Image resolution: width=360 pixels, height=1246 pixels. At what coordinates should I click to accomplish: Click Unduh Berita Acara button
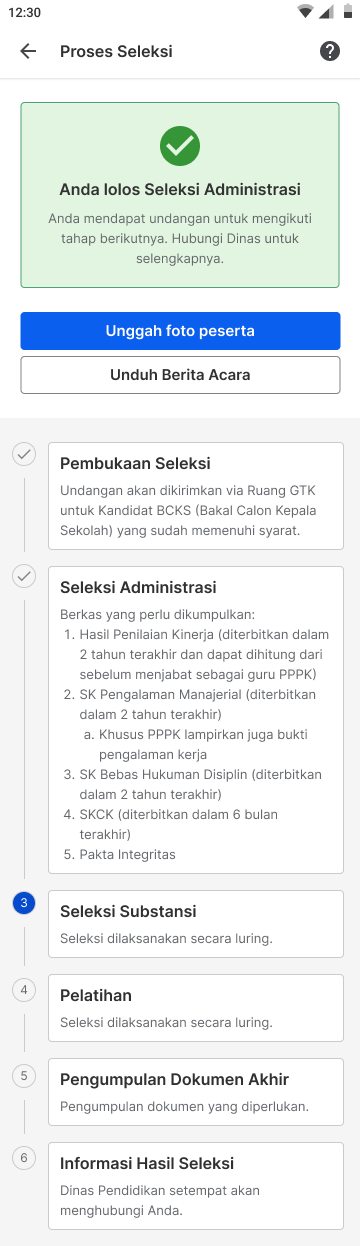[x=180, y=375]
